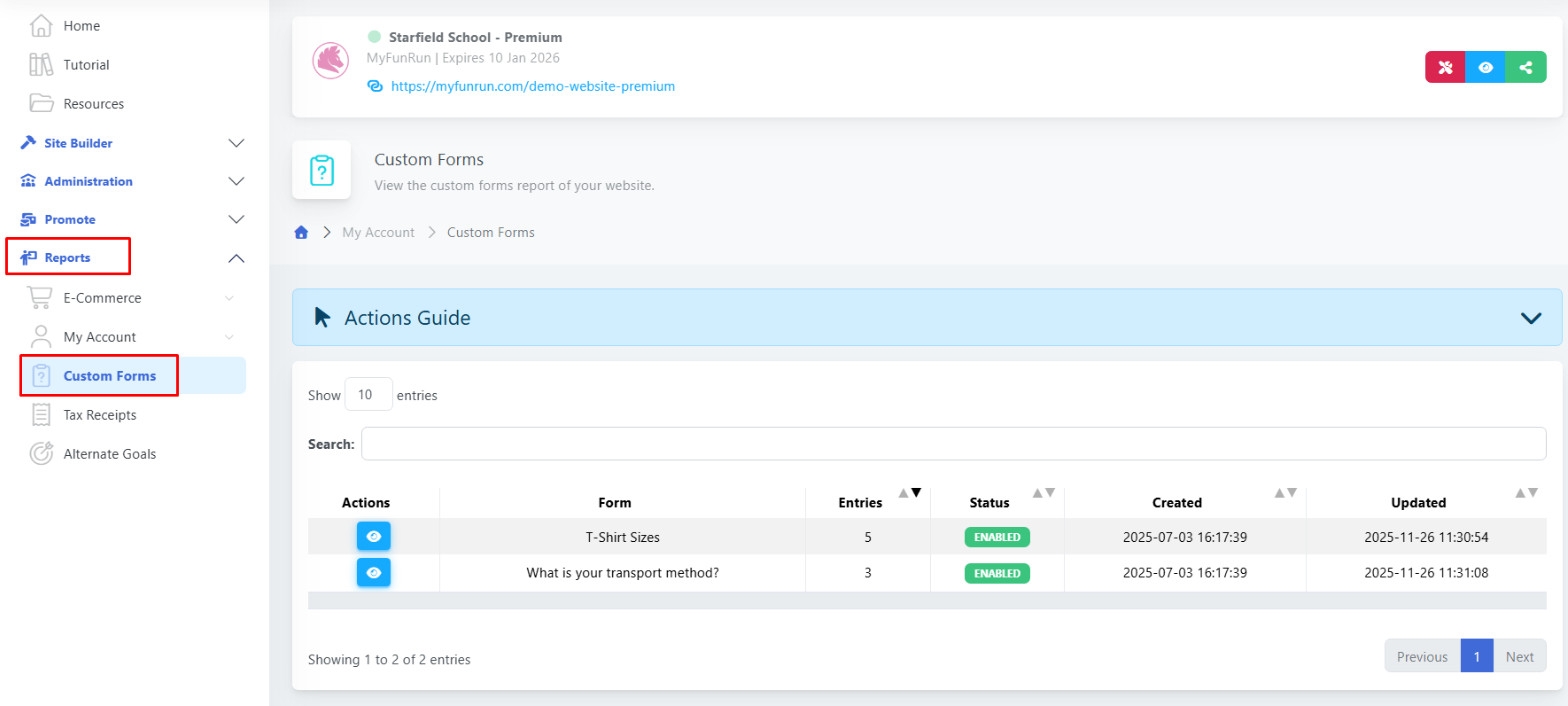Open Tax Receipts report
This screenshot has height=706, width=1568.
(x=100, y=415)
